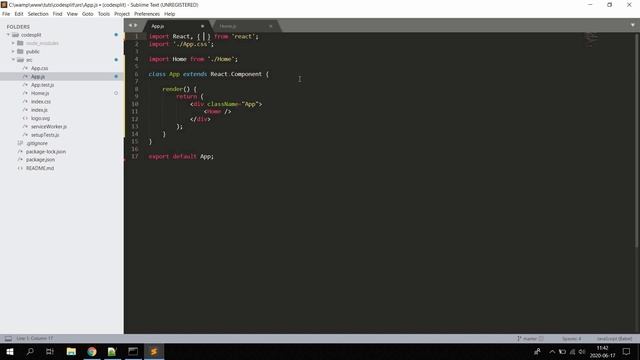This screenshot has height=360, width=640.
Task: Open the volume control in system tray
Action: (582, 352)
